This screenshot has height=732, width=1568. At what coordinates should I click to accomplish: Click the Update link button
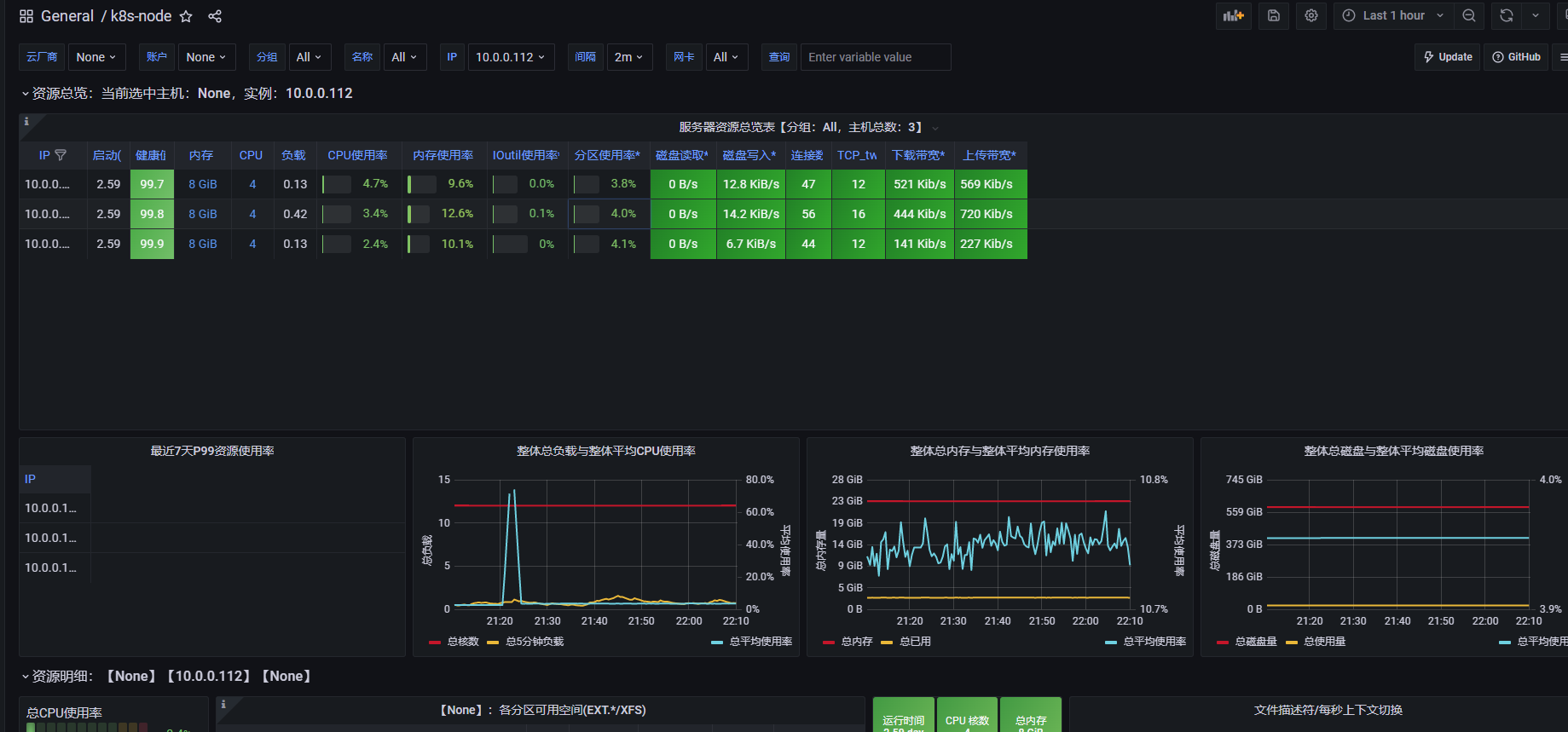click(1448, 57)
